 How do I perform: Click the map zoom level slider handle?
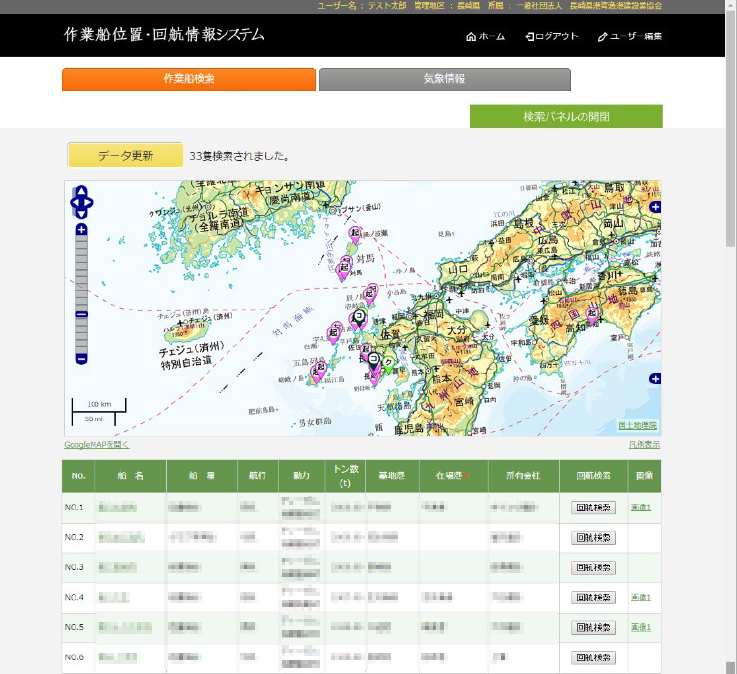pos(81,315)
